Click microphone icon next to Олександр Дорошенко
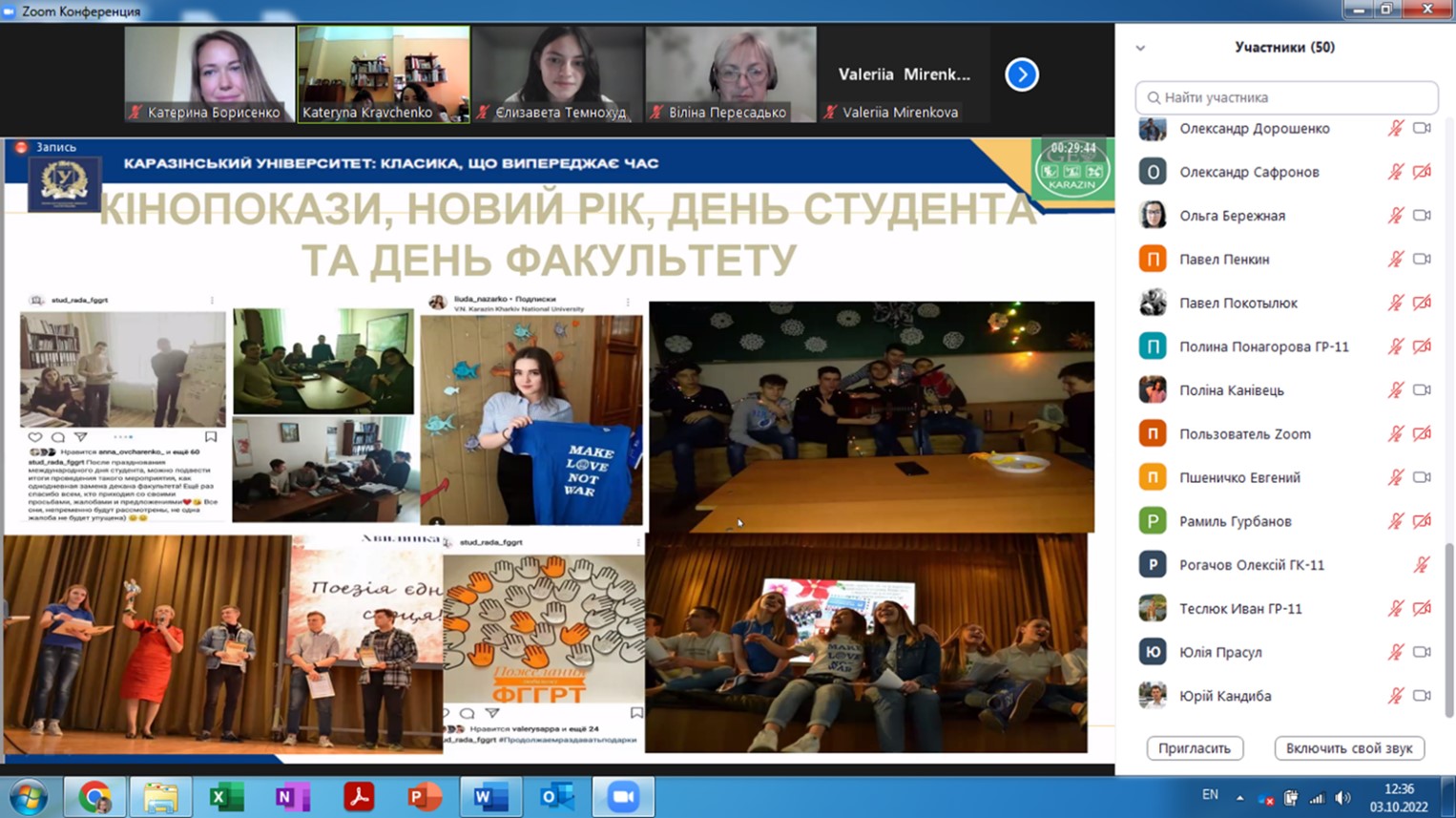 pyautogui.click(x=1395, y=128)
